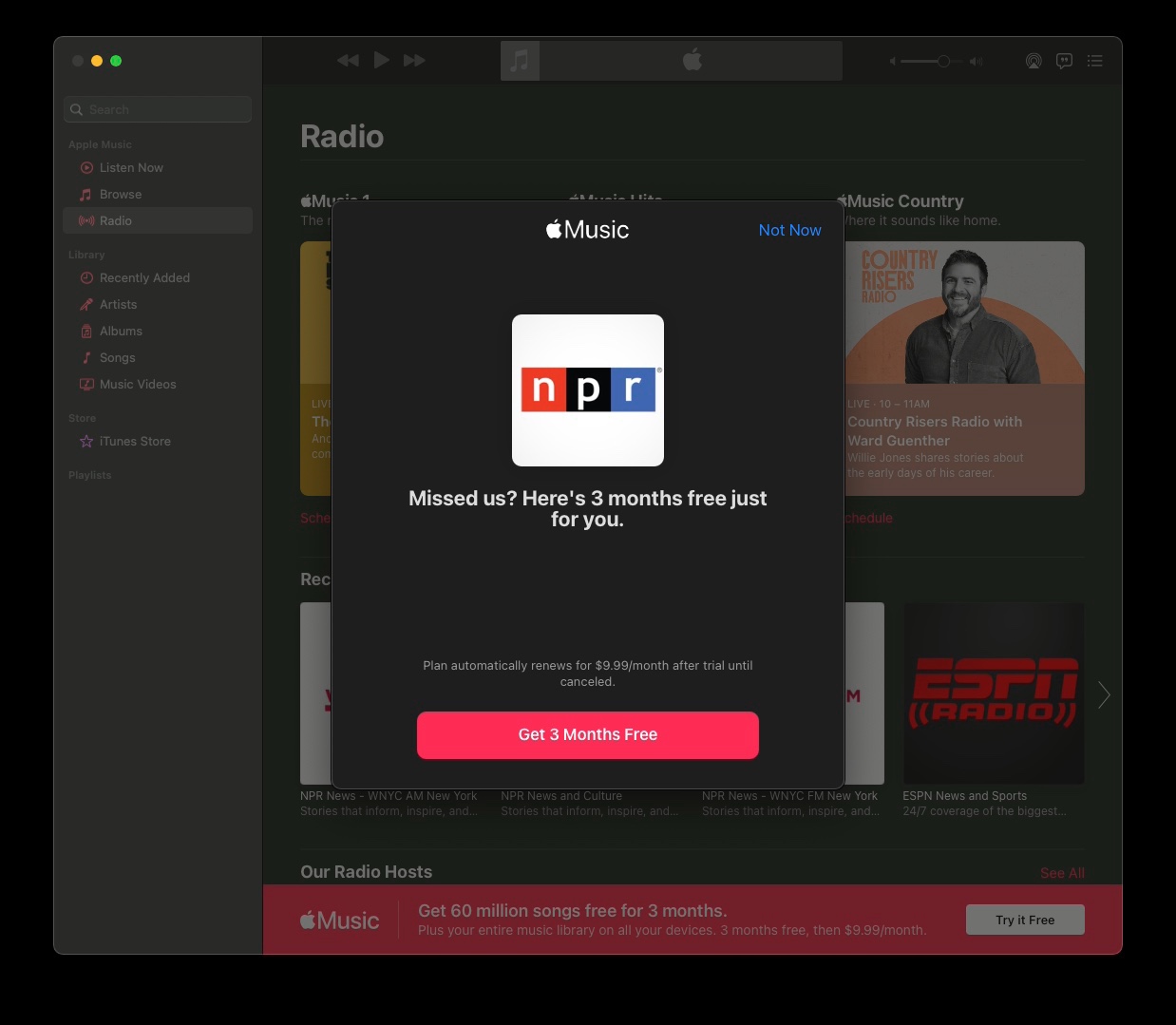Click NPR News - WNYC FM New York

point(789,796)
